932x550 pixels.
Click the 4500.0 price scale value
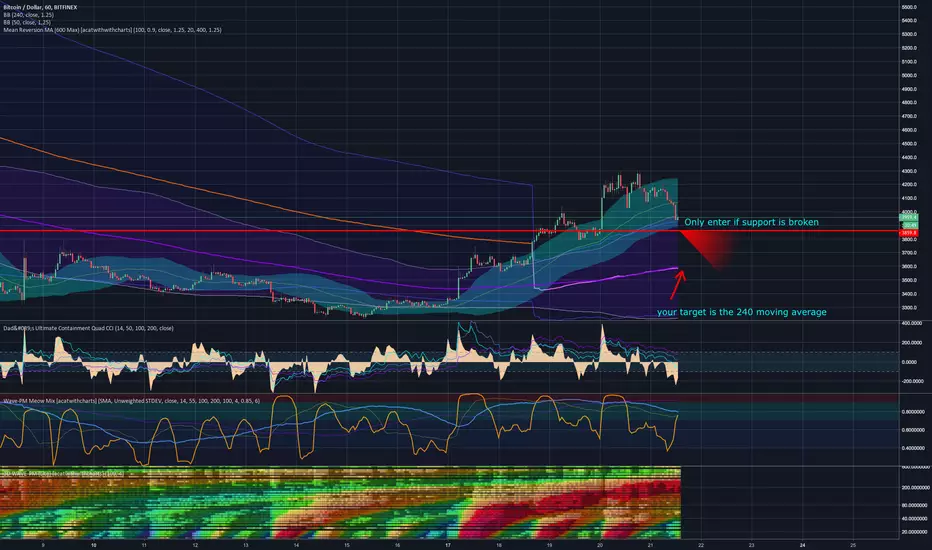pos(909,144)
